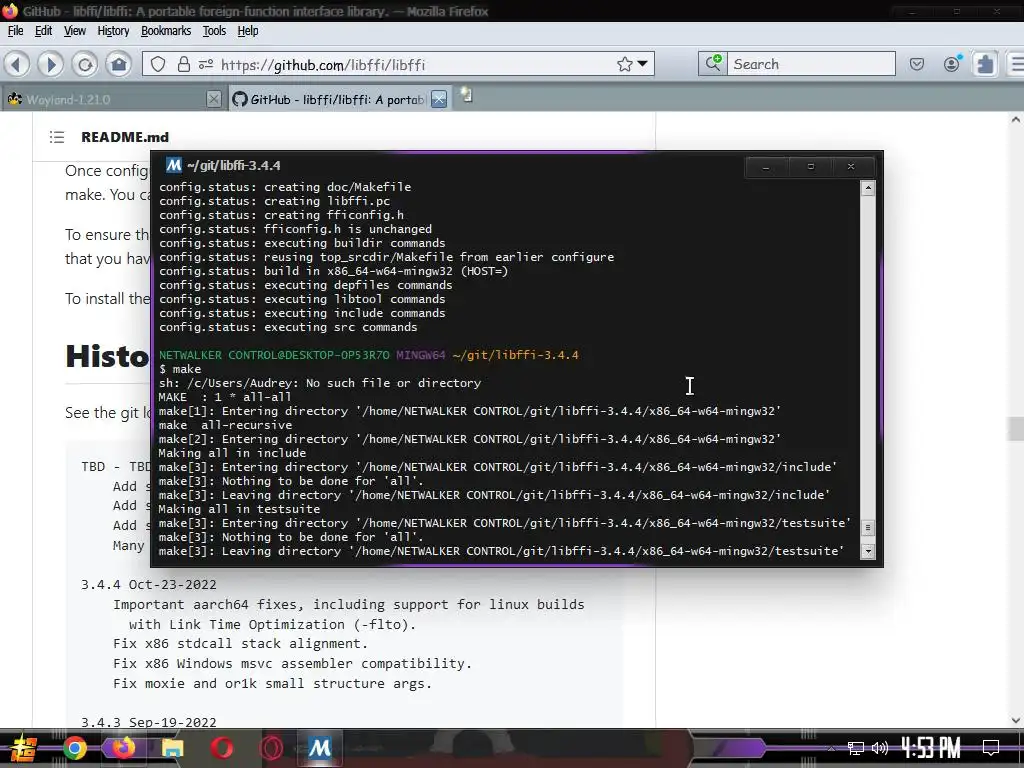Bookmark this page with the star
This screenshot has width=1024, height=768.
pyautogui.click(x=624, y=64)
